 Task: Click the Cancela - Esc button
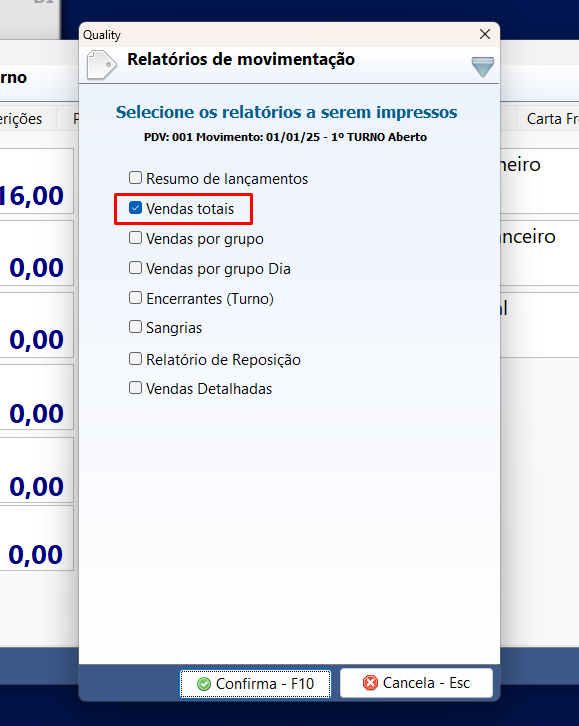pos(416,682)
